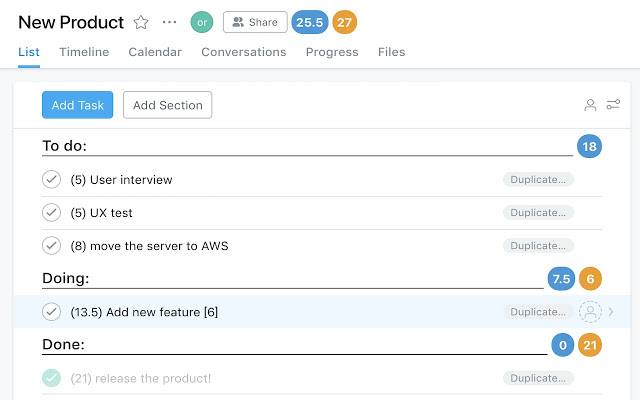Expand details arrow for Add new feature
The image size is (640, 400).
612,312
